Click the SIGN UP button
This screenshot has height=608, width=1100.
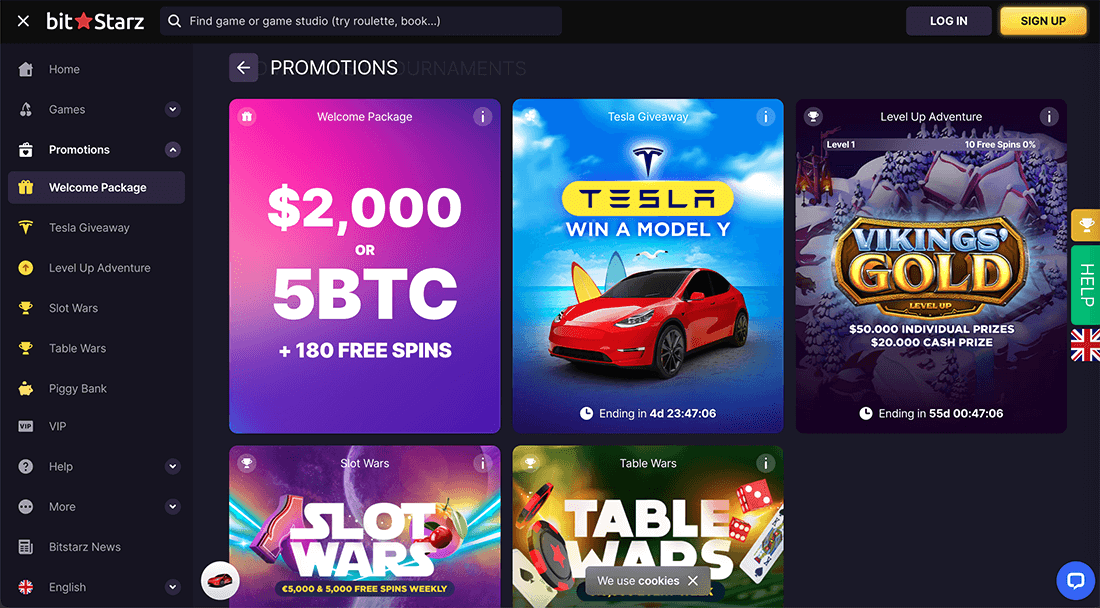click(1043, 20)
